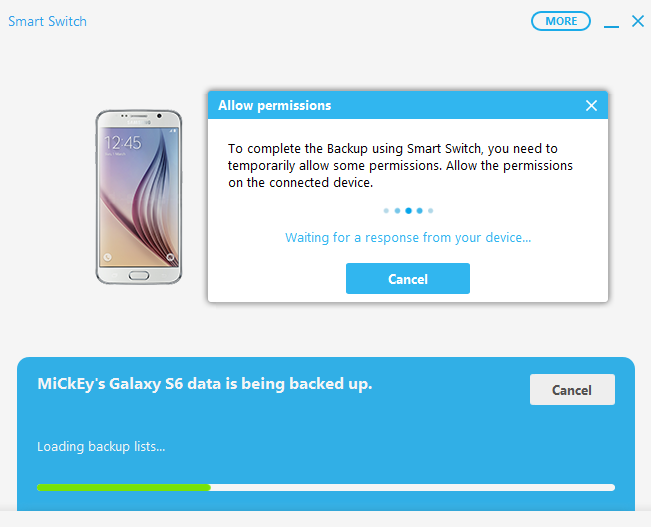
Task: Click the 12:45 clock on the phone screen
Action: pyautogui.click(x=123, y=143)
